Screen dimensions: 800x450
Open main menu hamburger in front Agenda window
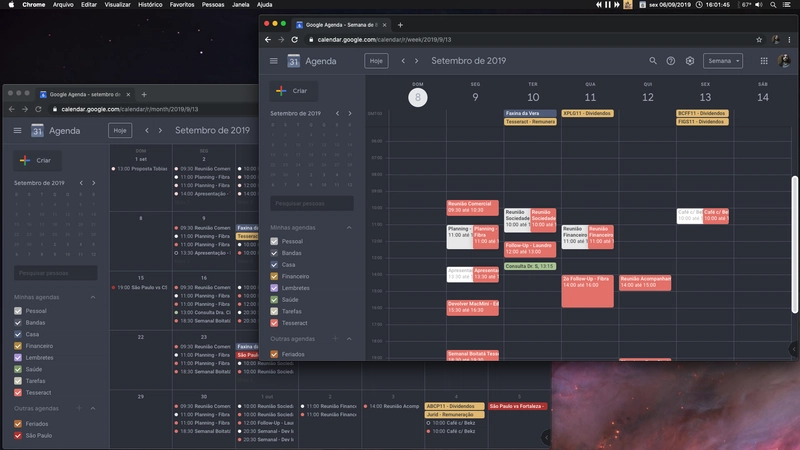273,61
